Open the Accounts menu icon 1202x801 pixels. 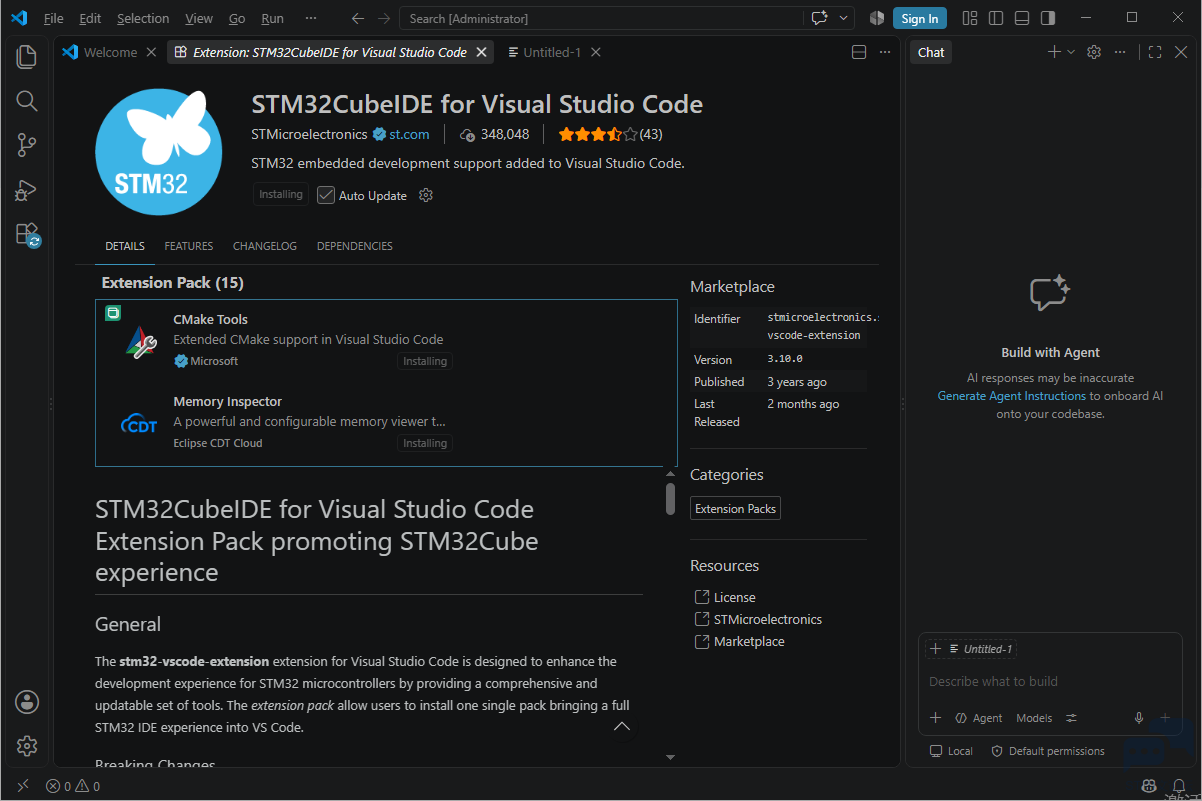coord(27,702)
